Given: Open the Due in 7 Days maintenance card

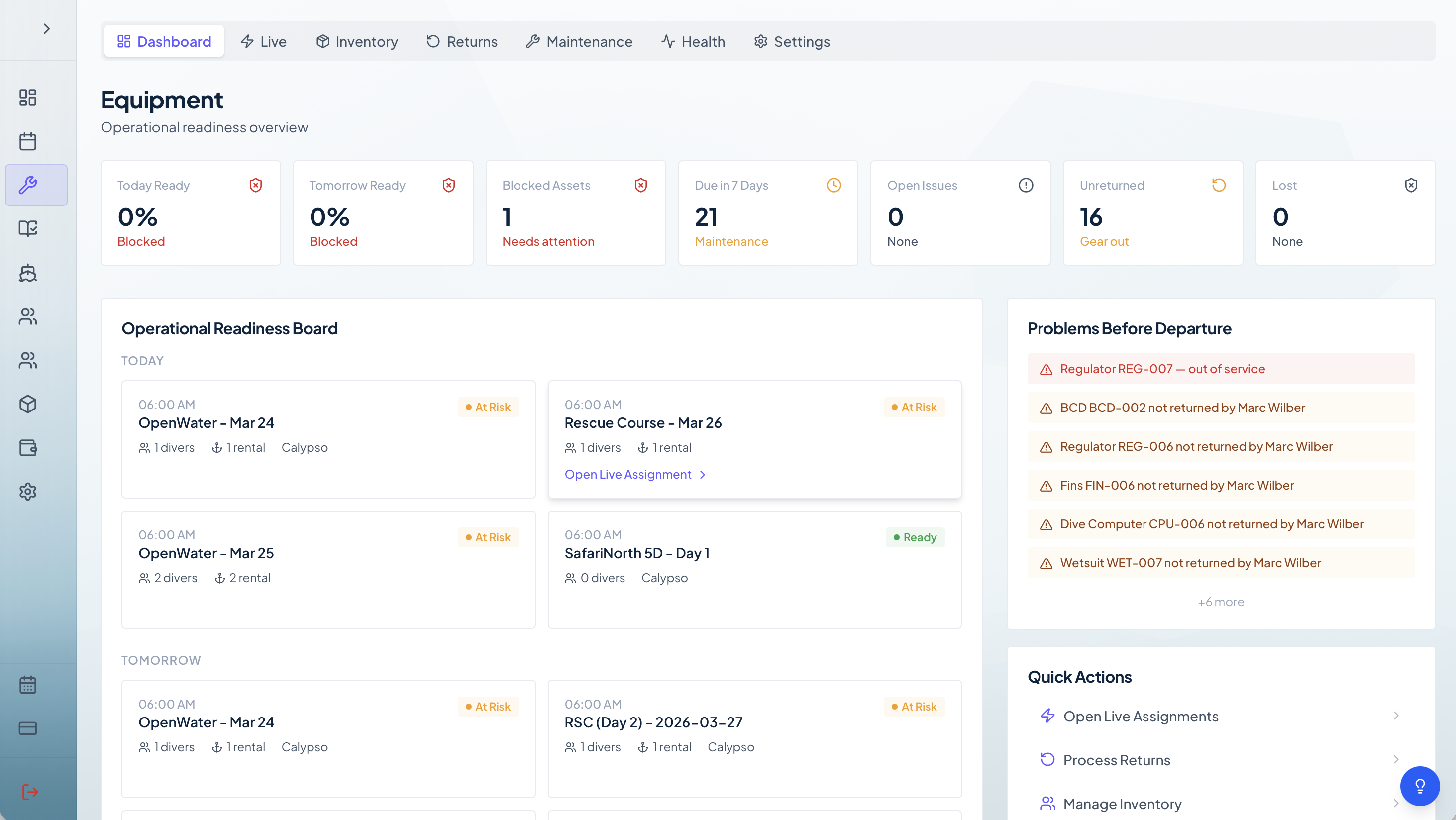Looking at the screenshot, I should (768, 213).
